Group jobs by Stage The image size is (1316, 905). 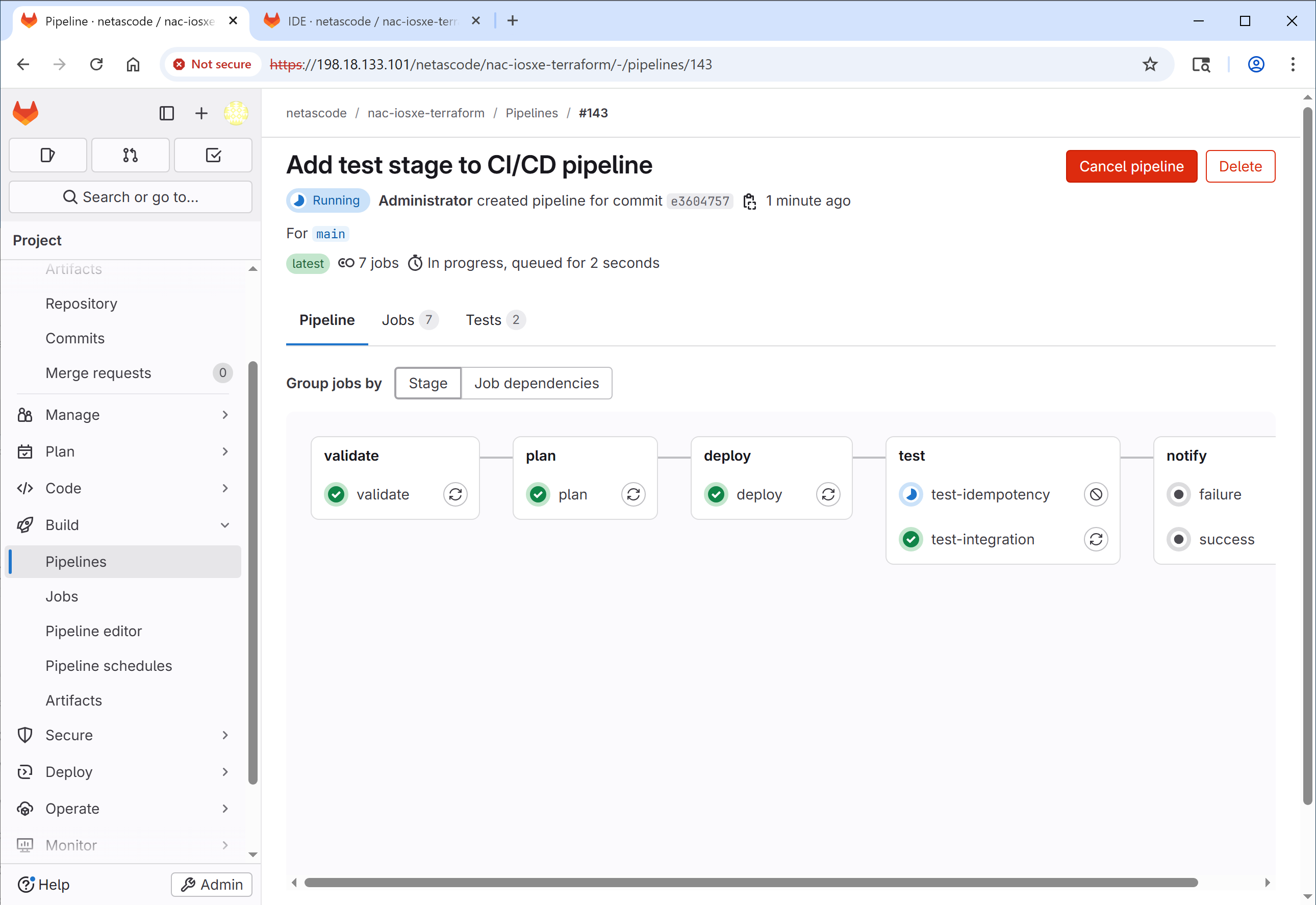pyautogui.click(x=428, y=383)
